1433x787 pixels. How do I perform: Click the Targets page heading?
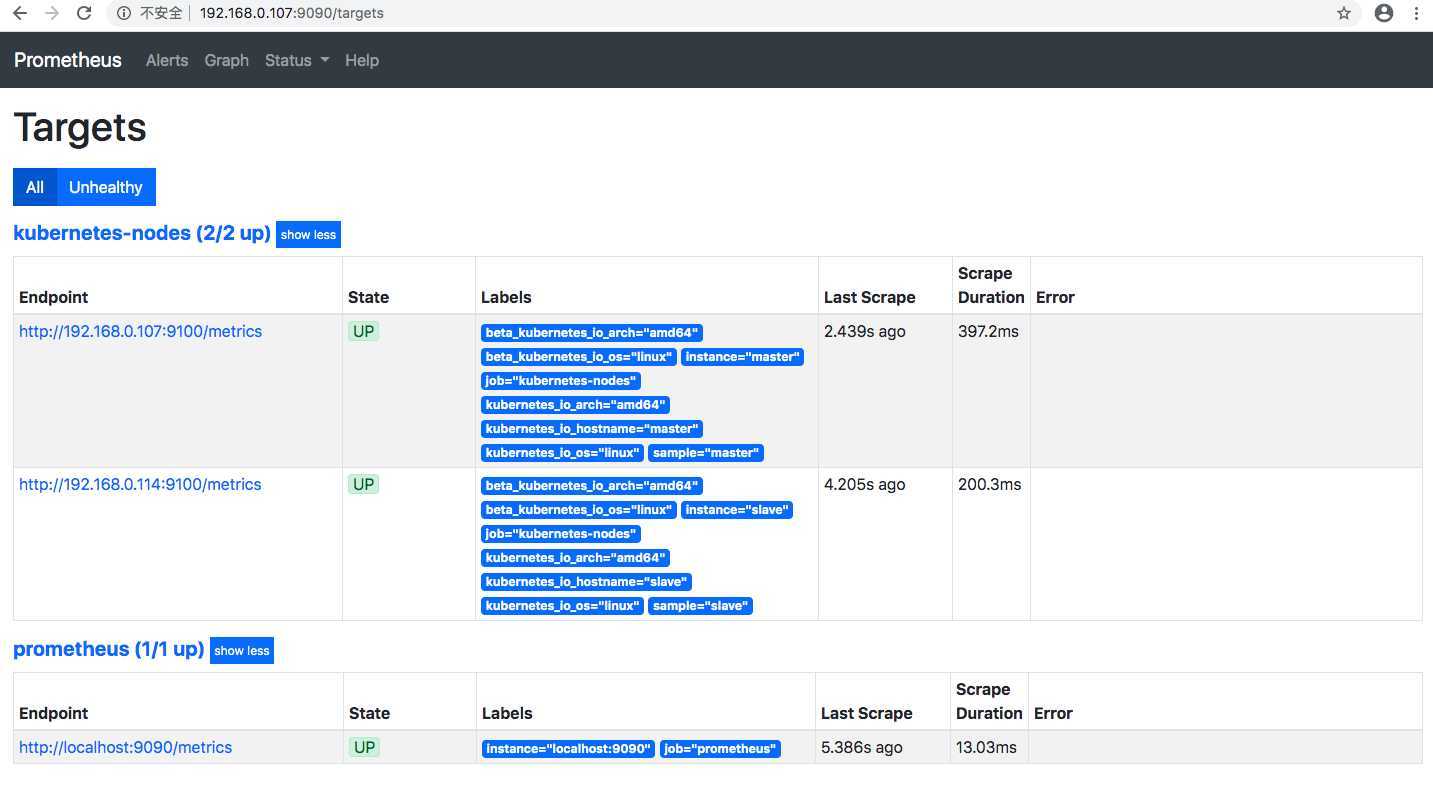[x=80, y=128]
